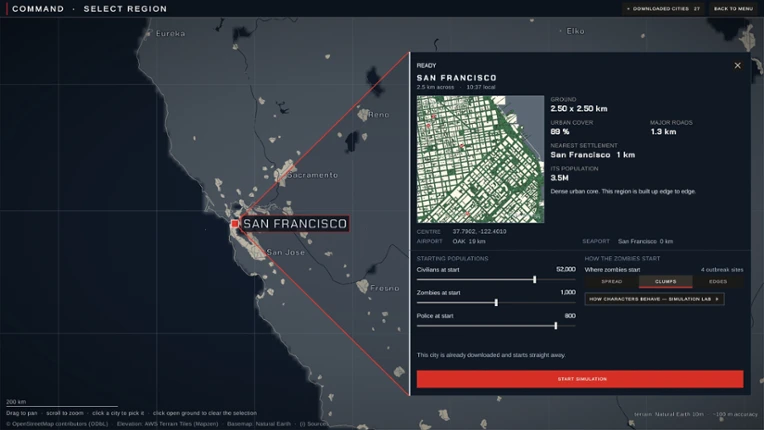Click the centre coordinates 37.7902, -122.4010
Screen dimensions: 764x430
point(479,231)
